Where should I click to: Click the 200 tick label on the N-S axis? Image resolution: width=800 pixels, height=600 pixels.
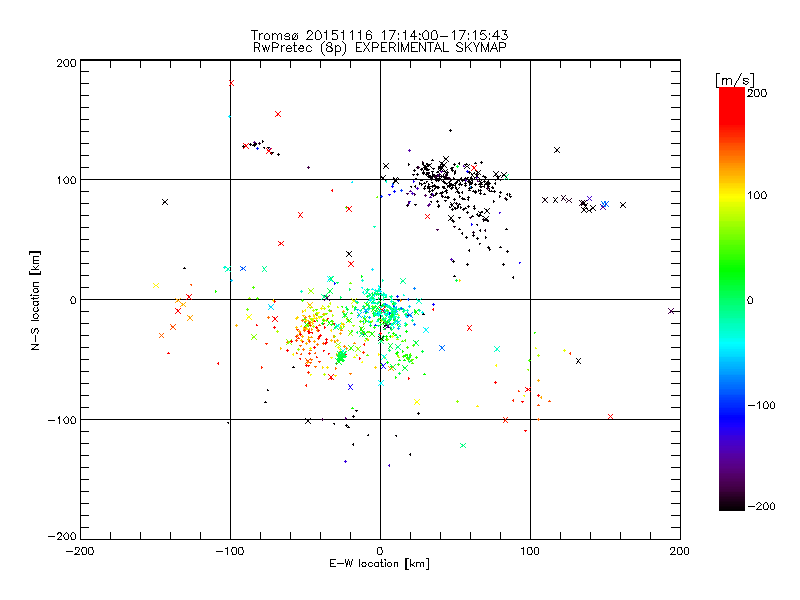tap(66, 63)
